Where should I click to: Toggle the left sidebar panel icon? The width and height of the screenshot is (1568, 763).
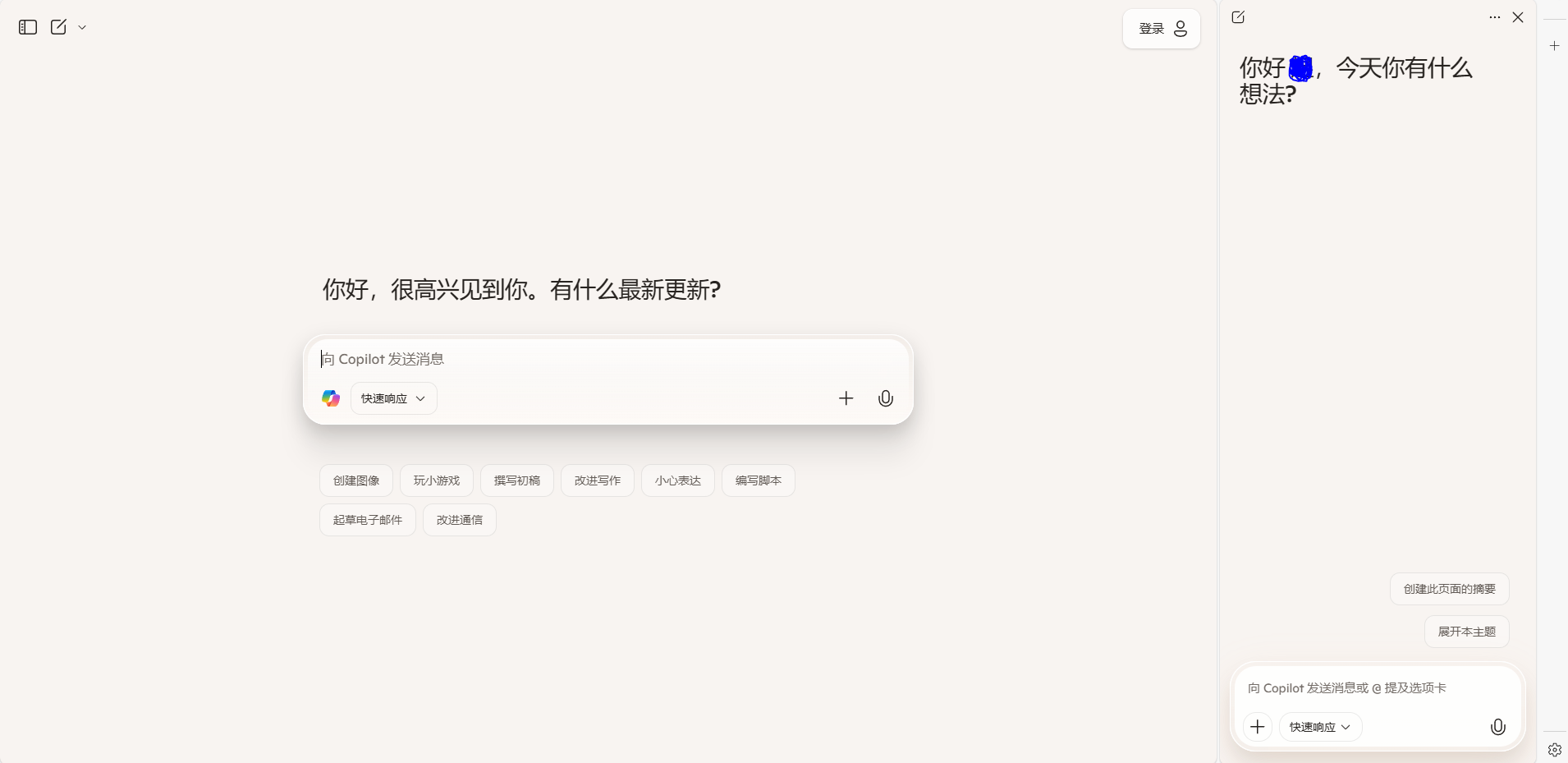click(28, 27)
